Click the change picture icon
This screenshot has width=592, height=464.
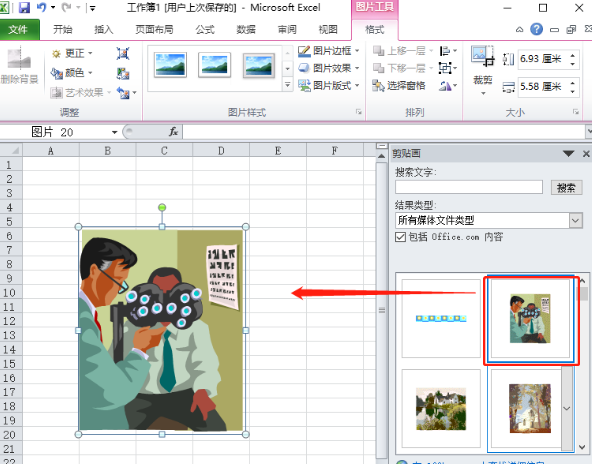(123, 73)
